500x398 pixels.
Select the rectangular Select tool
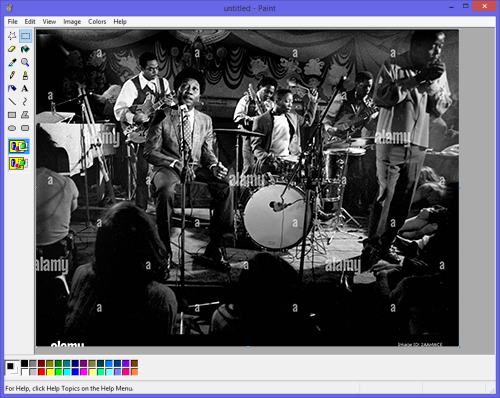25,36
